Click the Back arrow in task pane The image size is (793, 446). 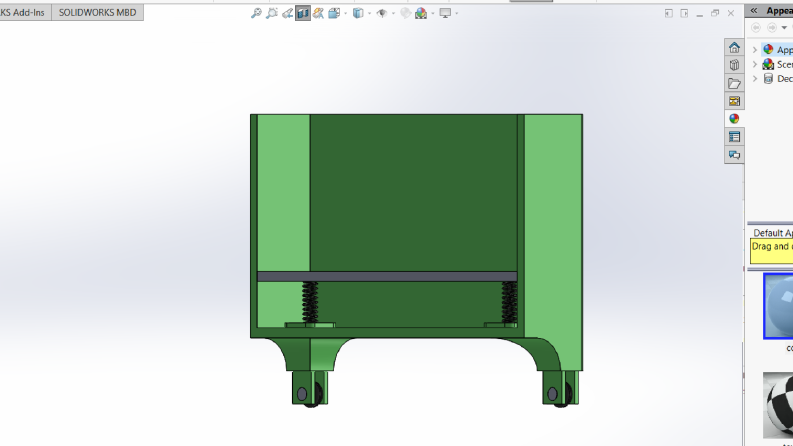[x=756, y=28]
